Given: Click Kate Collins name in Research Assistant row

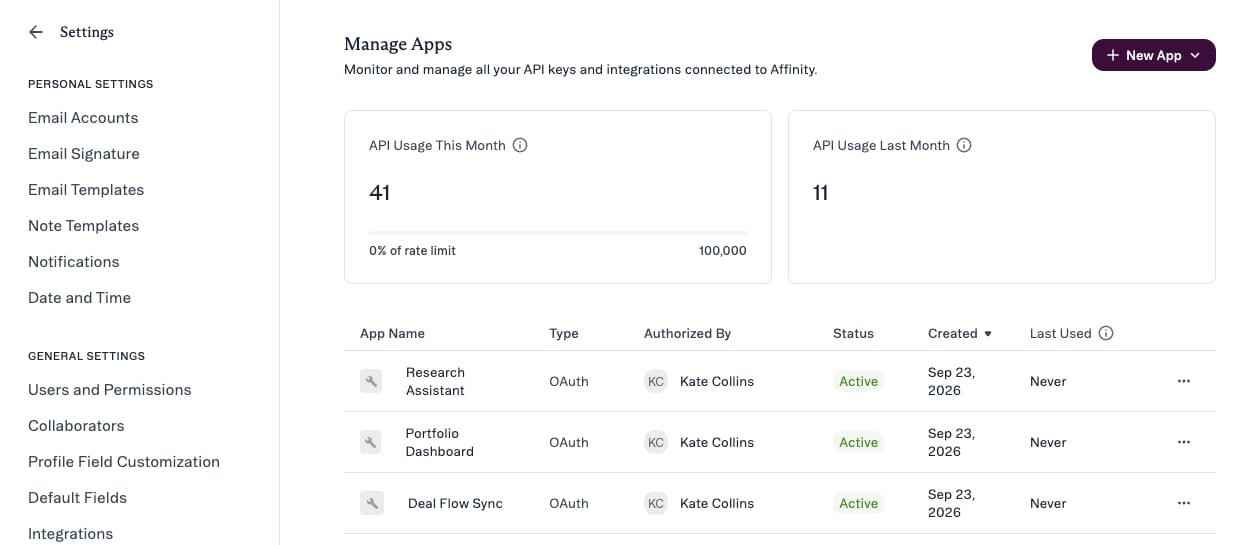Looking at the screenshot, I should 717,381.
